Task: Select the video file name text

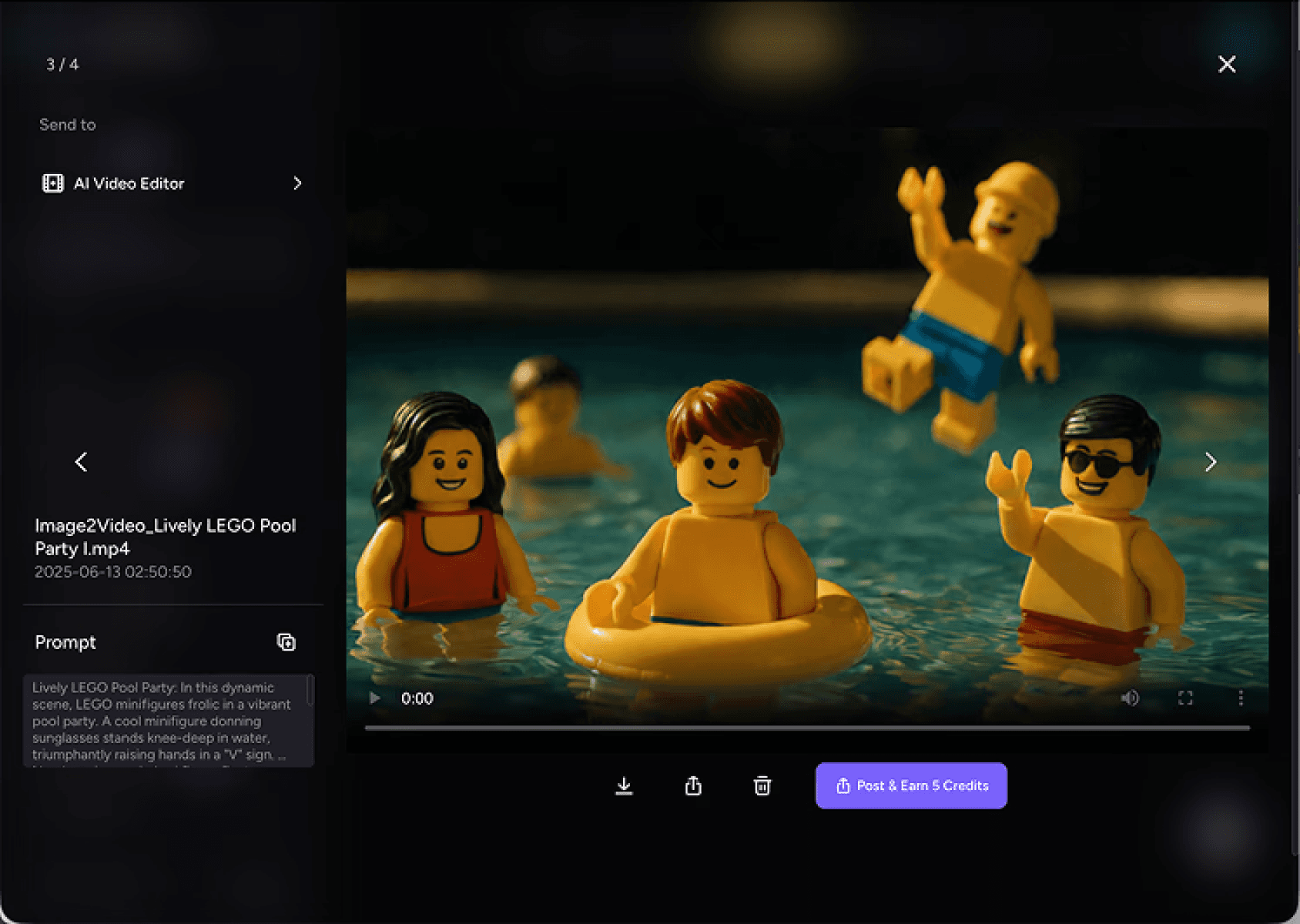Action: coord(166,537)
